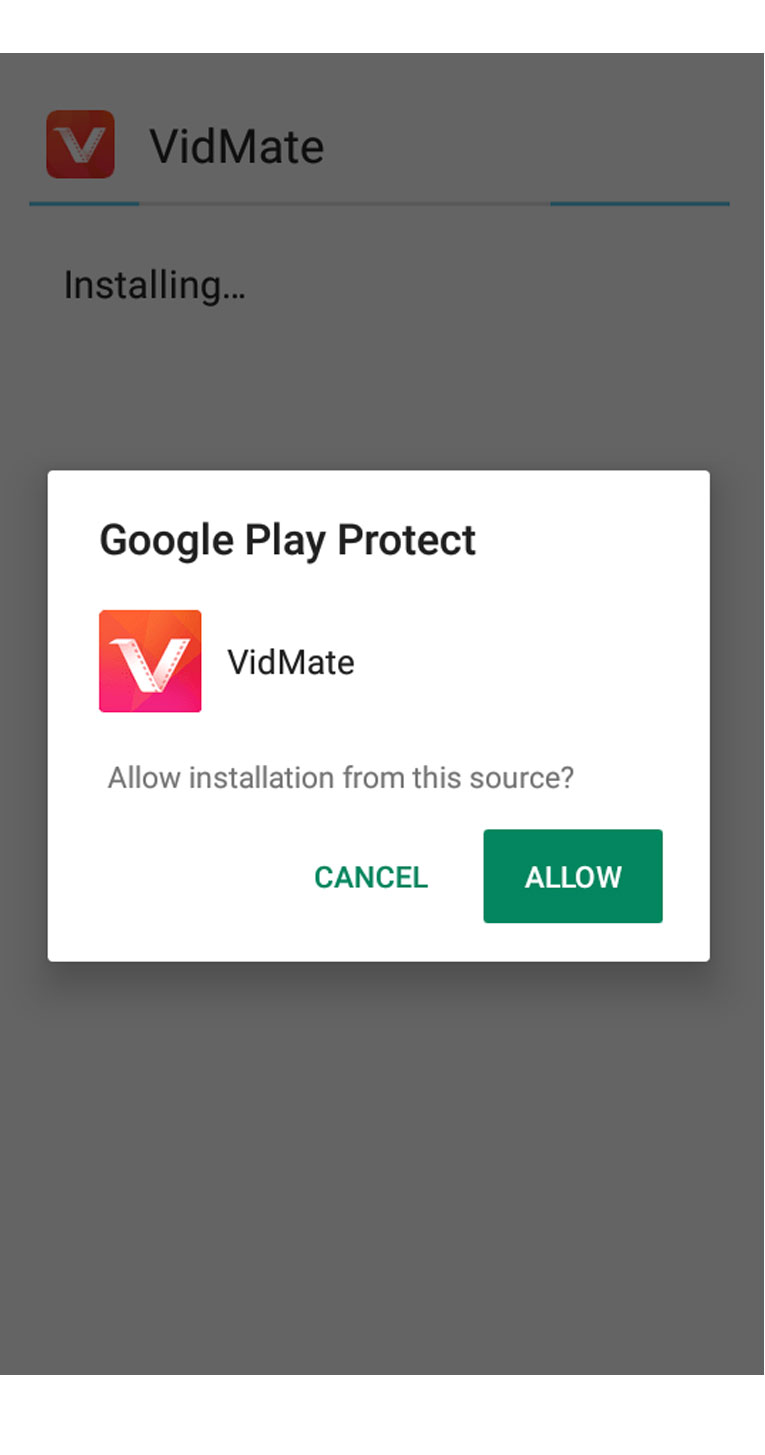Dismiss the prompt with CANCEL
The height and width of the screenshot is (1455, 765).
tap(371, 877)
